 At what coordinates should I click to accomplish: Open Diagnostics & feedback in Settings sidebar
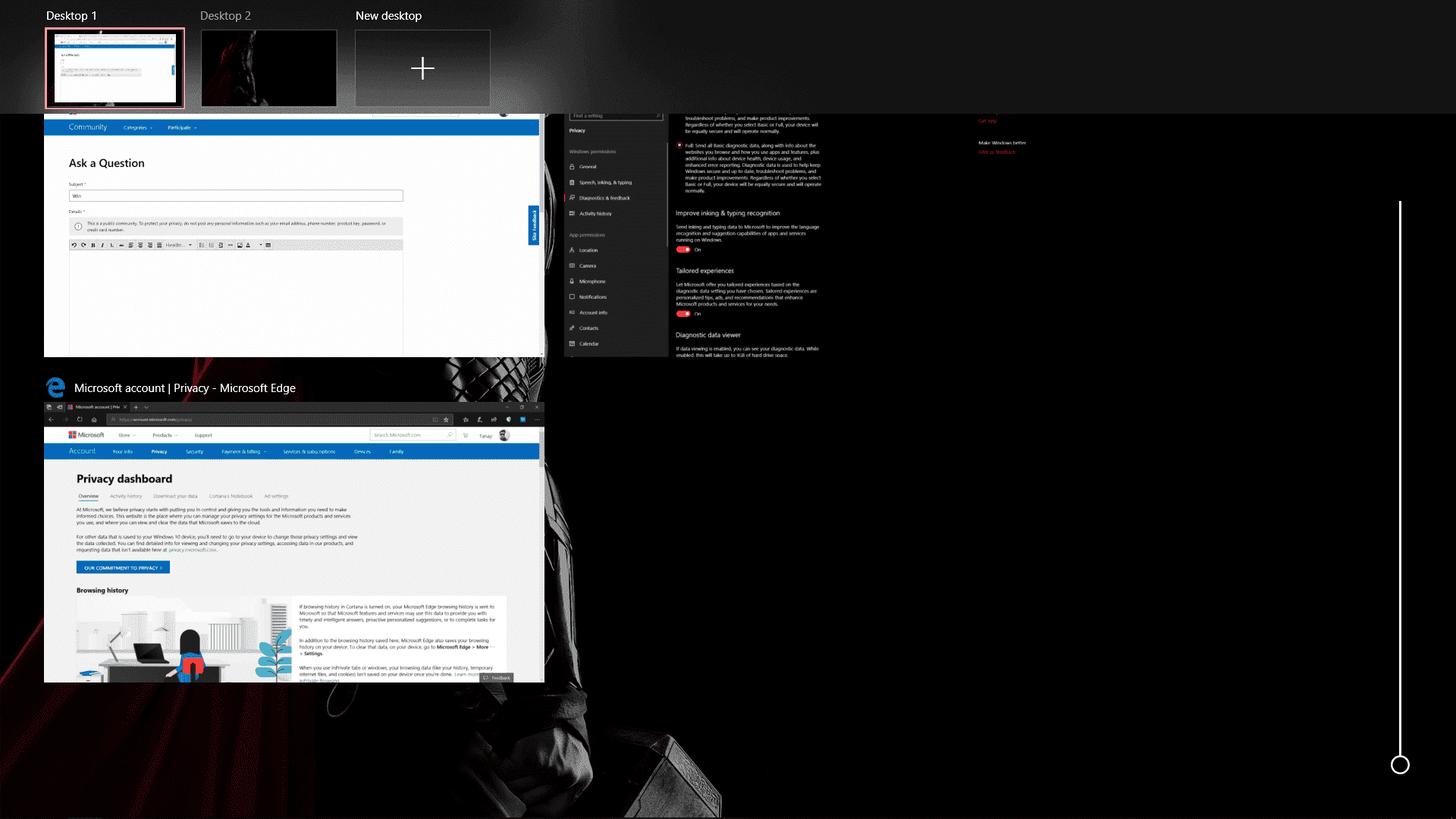(604, 198)
